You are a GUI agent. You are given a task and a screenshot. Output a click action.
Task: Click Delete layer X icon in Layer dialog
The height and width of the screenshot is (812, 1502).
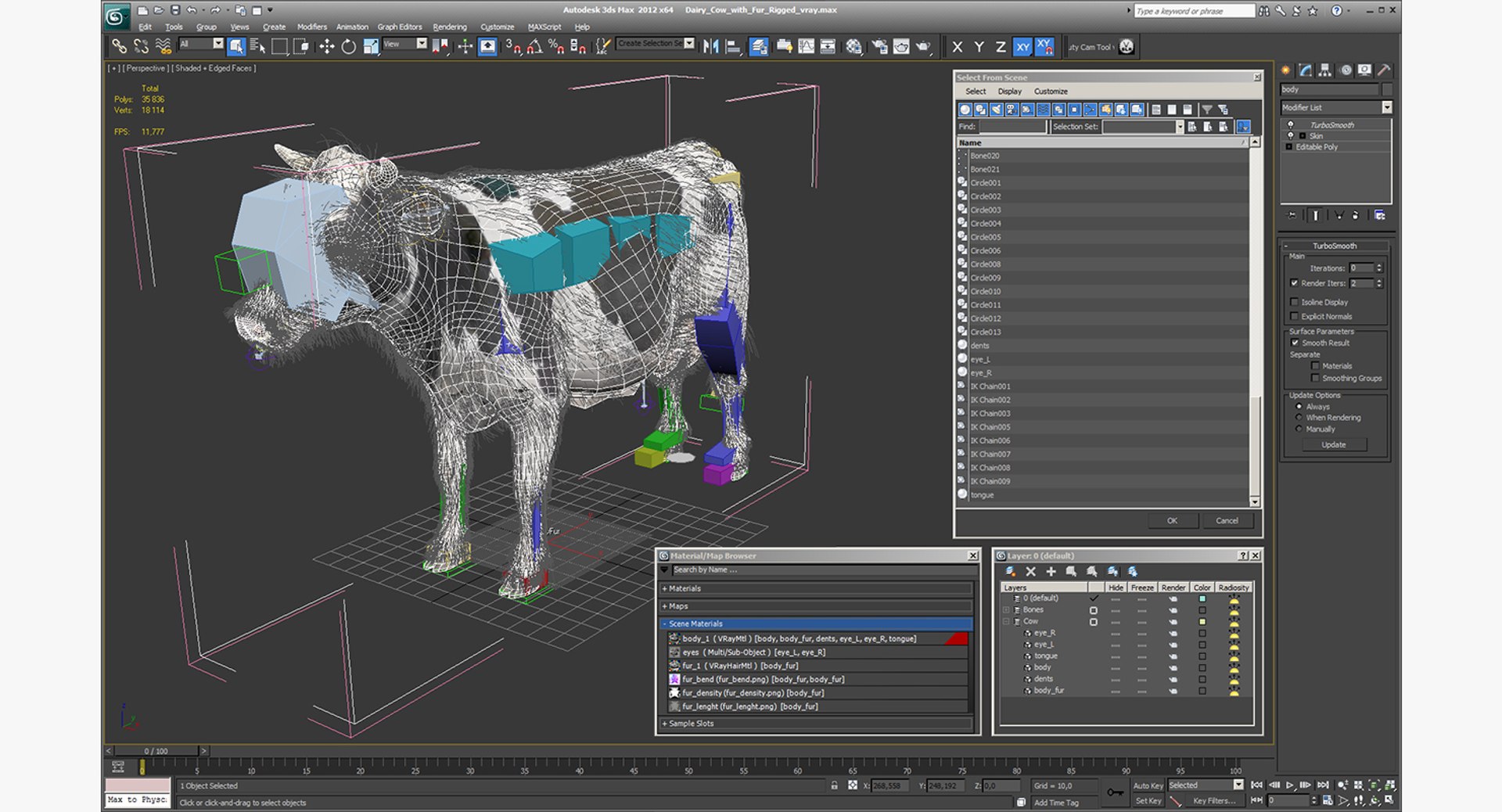1030,572
